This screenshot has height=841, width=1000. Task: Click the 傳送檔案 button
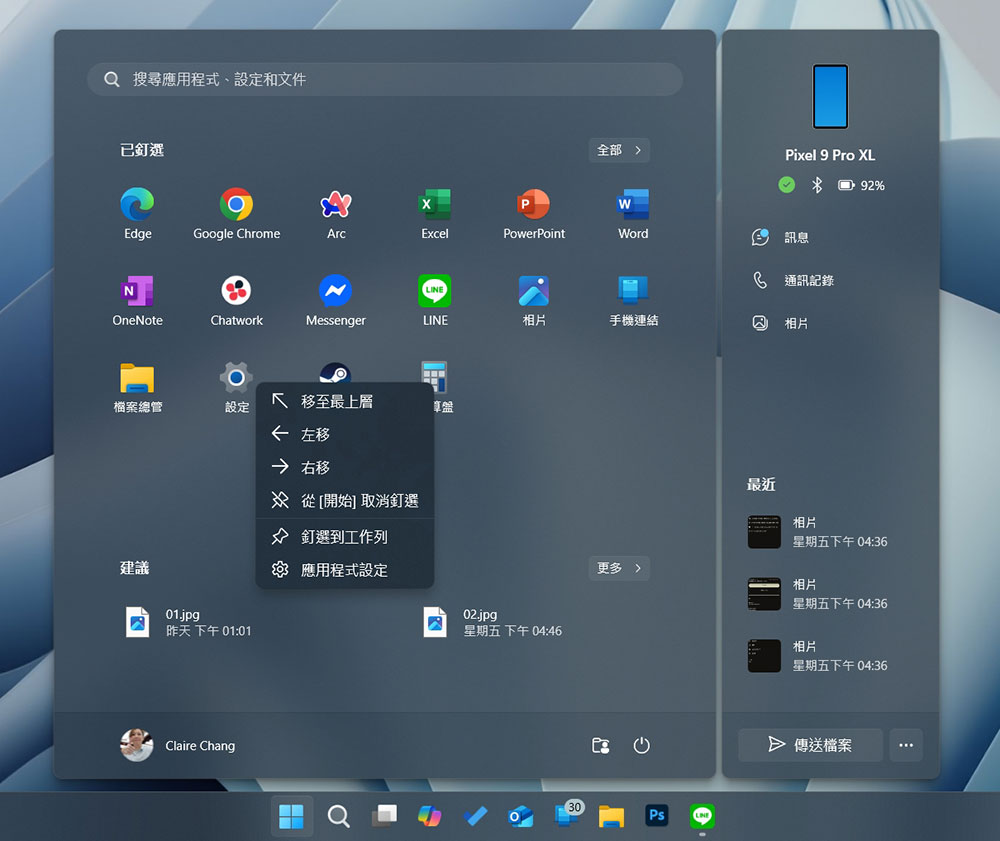[810, 745]
